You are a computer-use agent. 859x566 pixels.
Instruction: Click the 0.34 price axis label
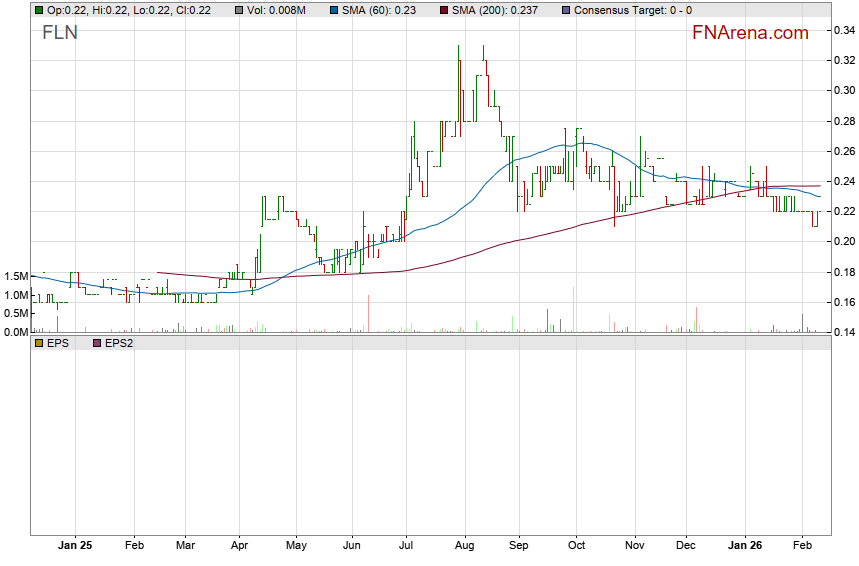pos(843,30)
